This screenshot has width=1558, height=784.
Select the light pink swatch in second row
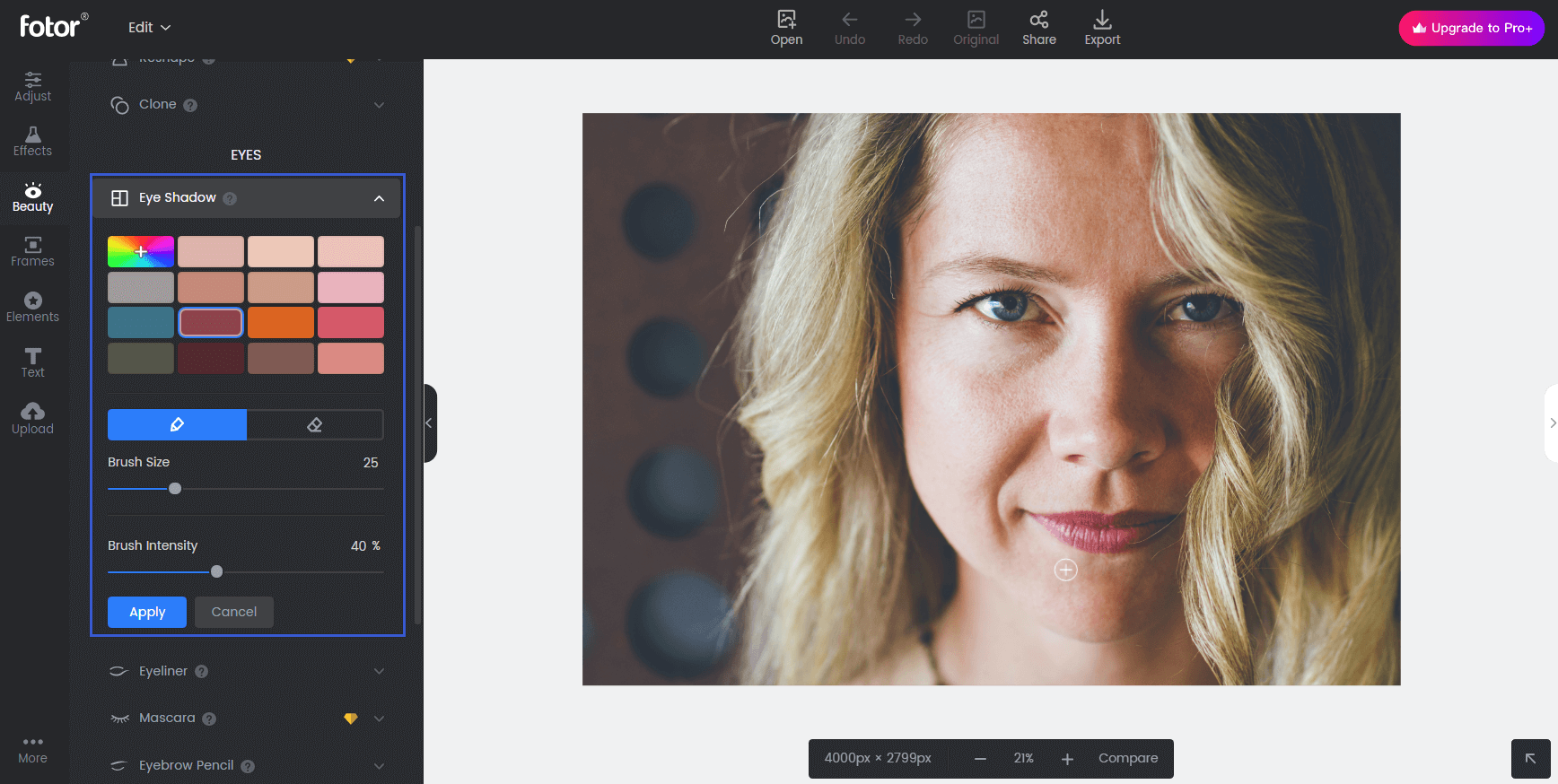[351, 287]
